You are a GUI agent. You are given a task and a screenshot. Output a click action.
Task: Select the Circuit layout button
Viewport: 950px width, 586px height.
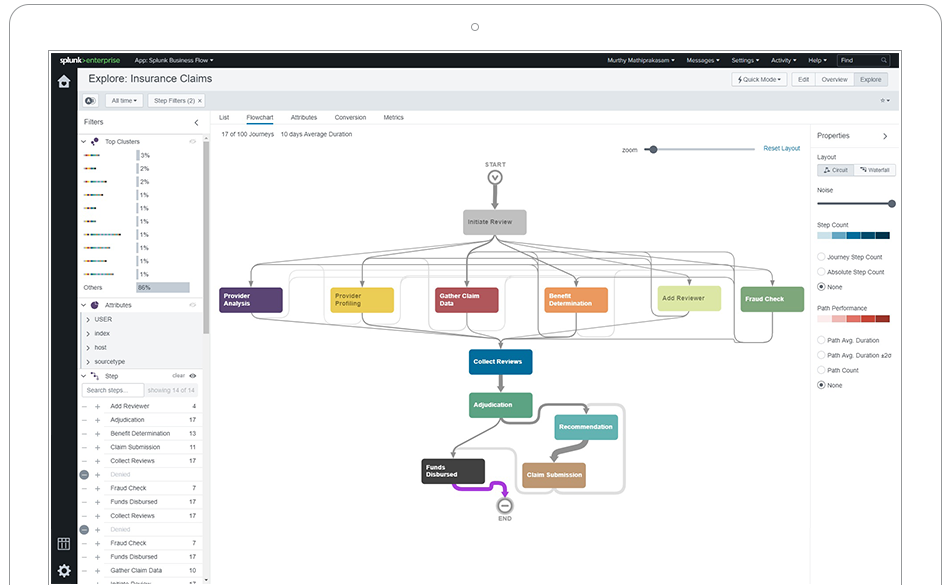click(835, 170)
